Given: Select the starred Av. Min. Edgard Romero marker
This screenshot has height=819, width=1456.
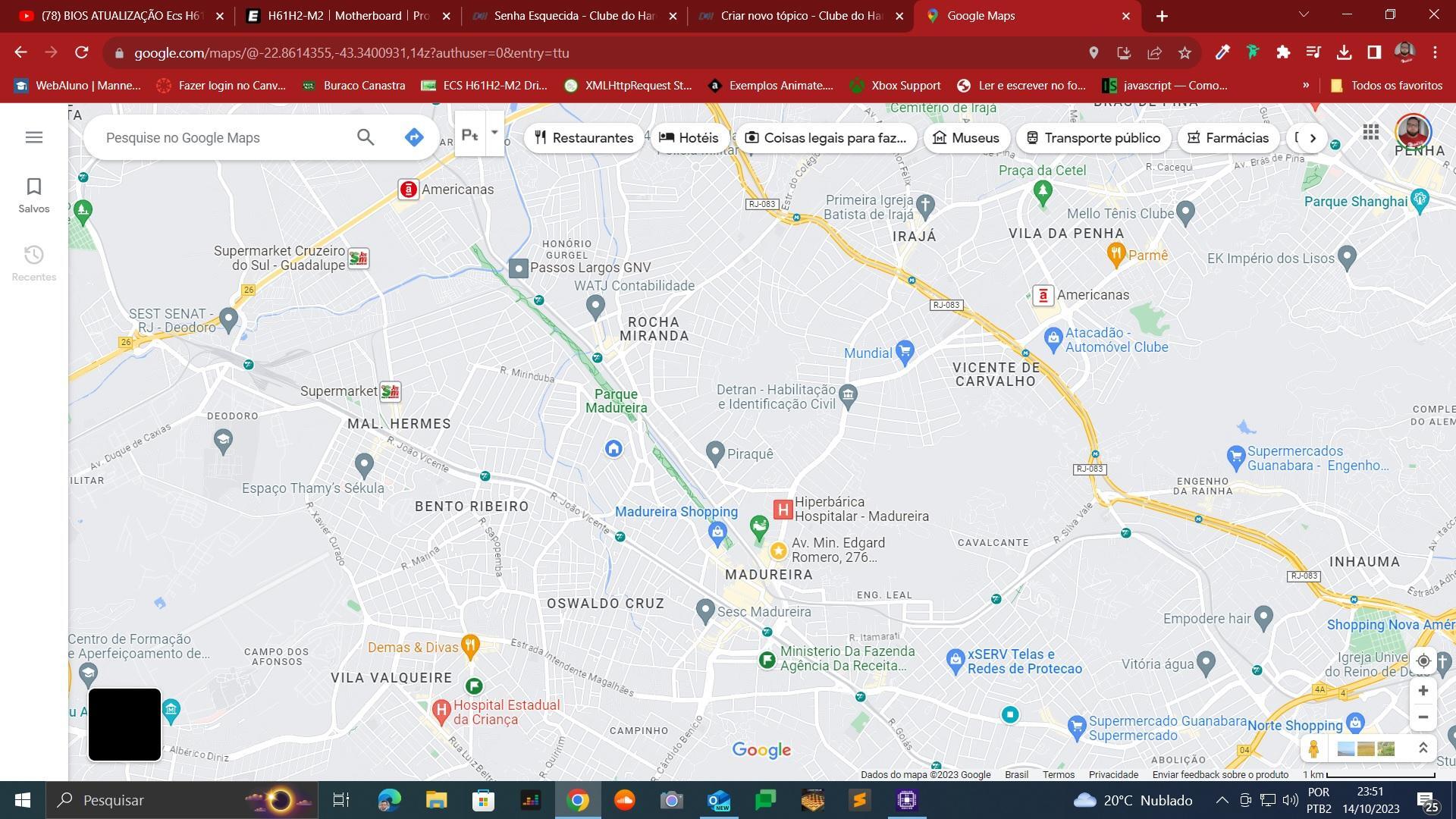Looking at the screenshot, I should coord(778,551).
